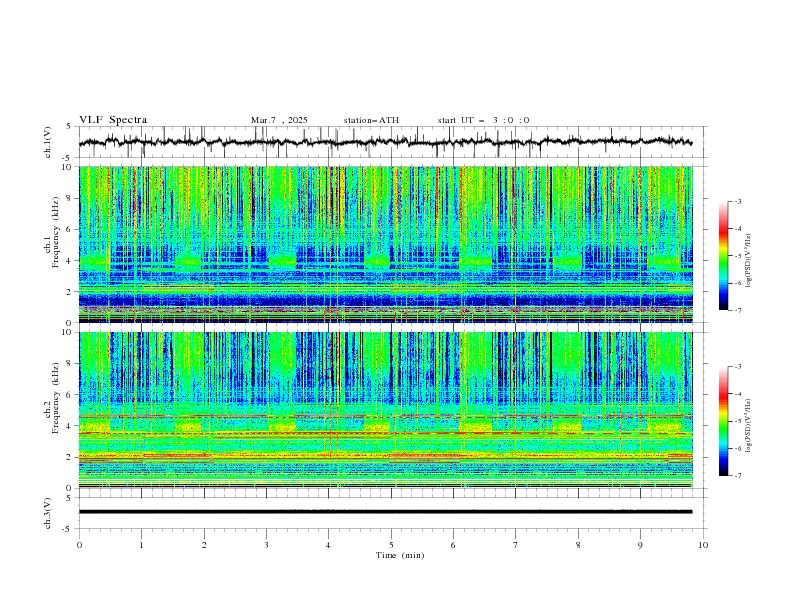Select the ch.1 "Frequency (kHz)" axis label
This screenshot has height=612, width=792.
[56, 231]
